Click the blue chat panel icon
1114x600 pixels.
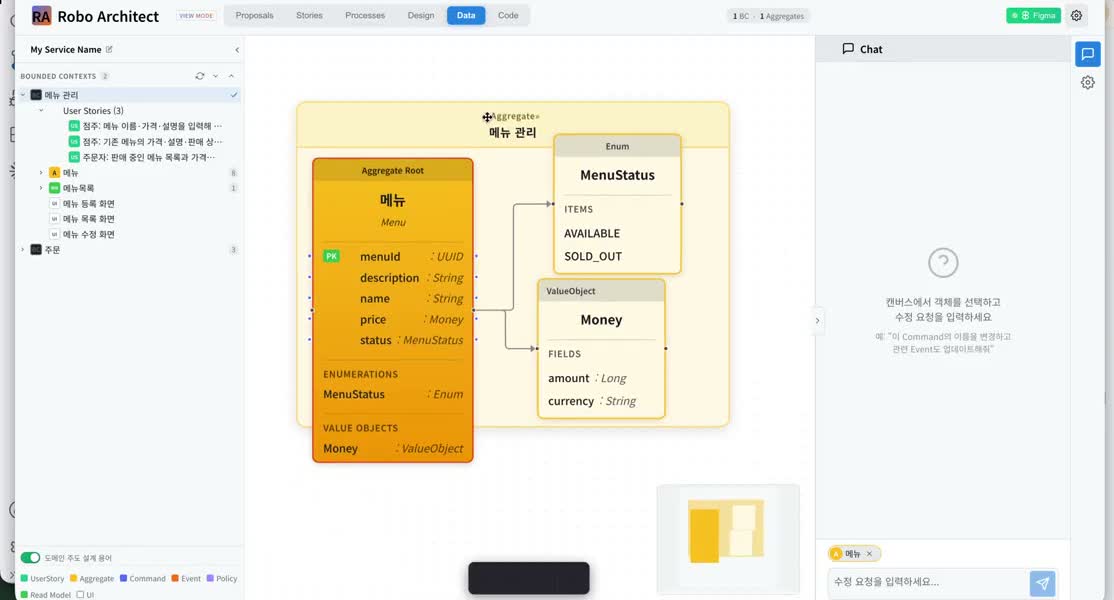click(x=1087, y=54)
